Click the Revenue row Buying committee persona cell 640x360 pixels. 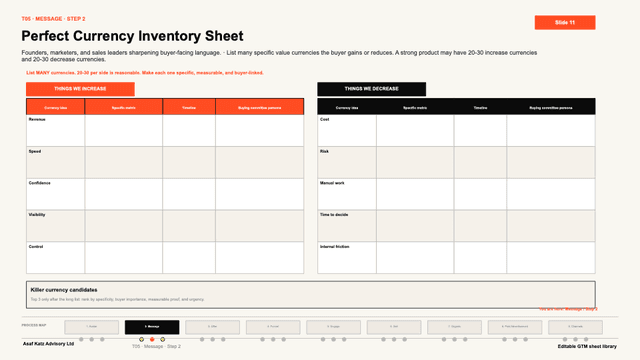click(x=260, y=131)
